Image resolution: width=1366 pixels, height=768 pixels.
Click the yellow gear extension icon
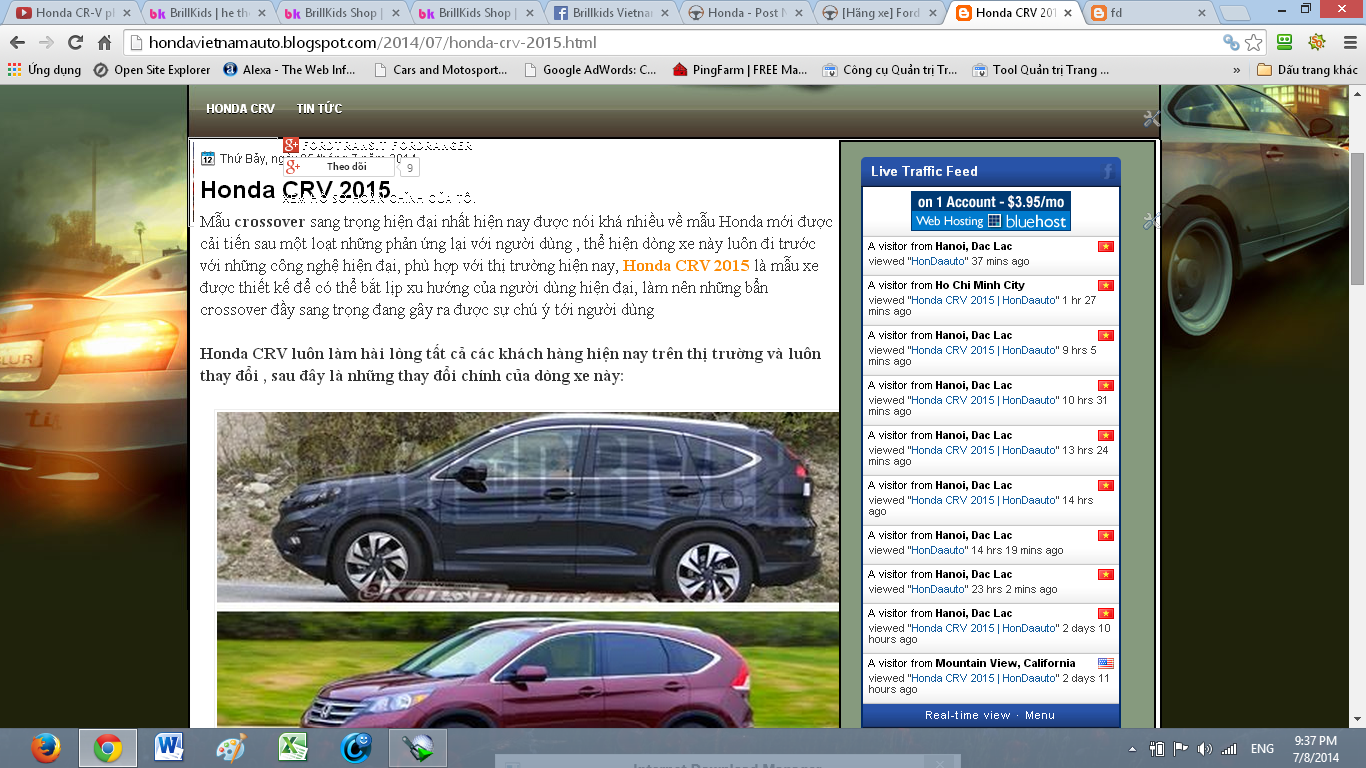click(1317, 42)
